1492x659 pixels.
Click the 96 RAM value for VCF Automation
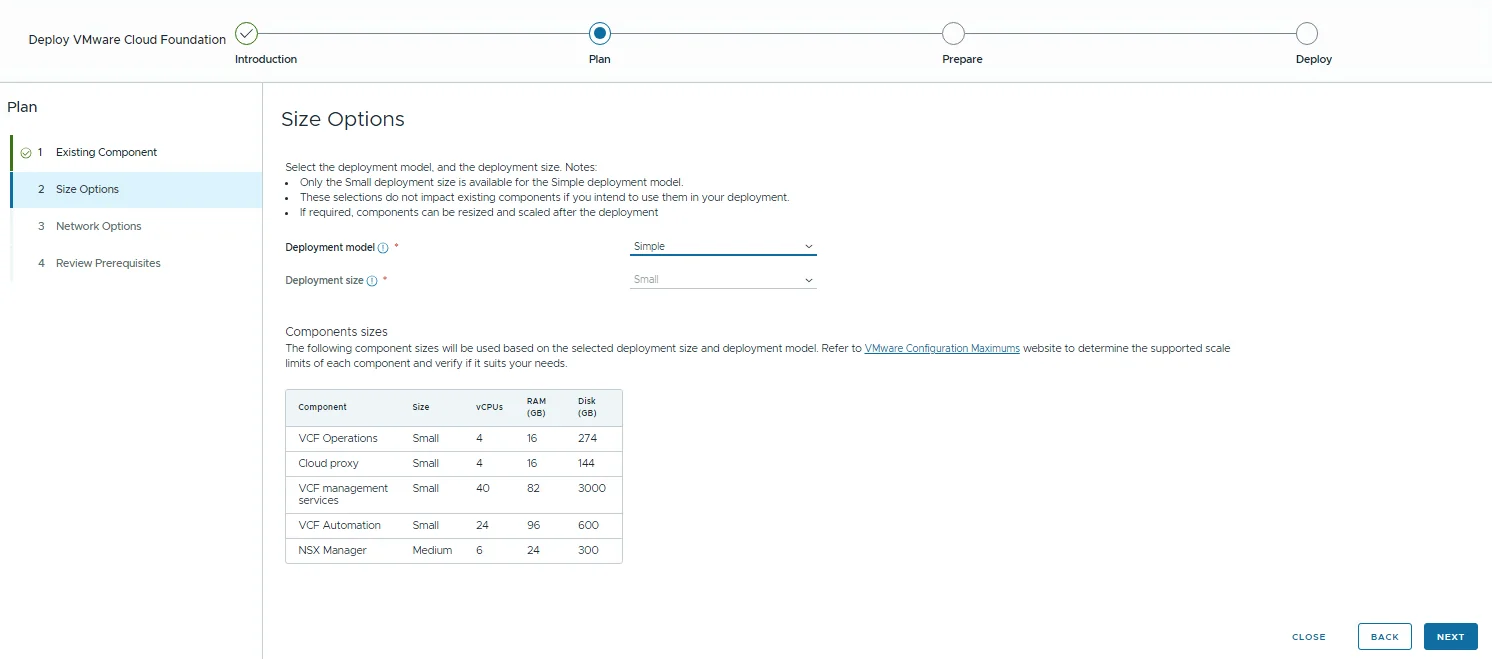click(x=534, y=525)
